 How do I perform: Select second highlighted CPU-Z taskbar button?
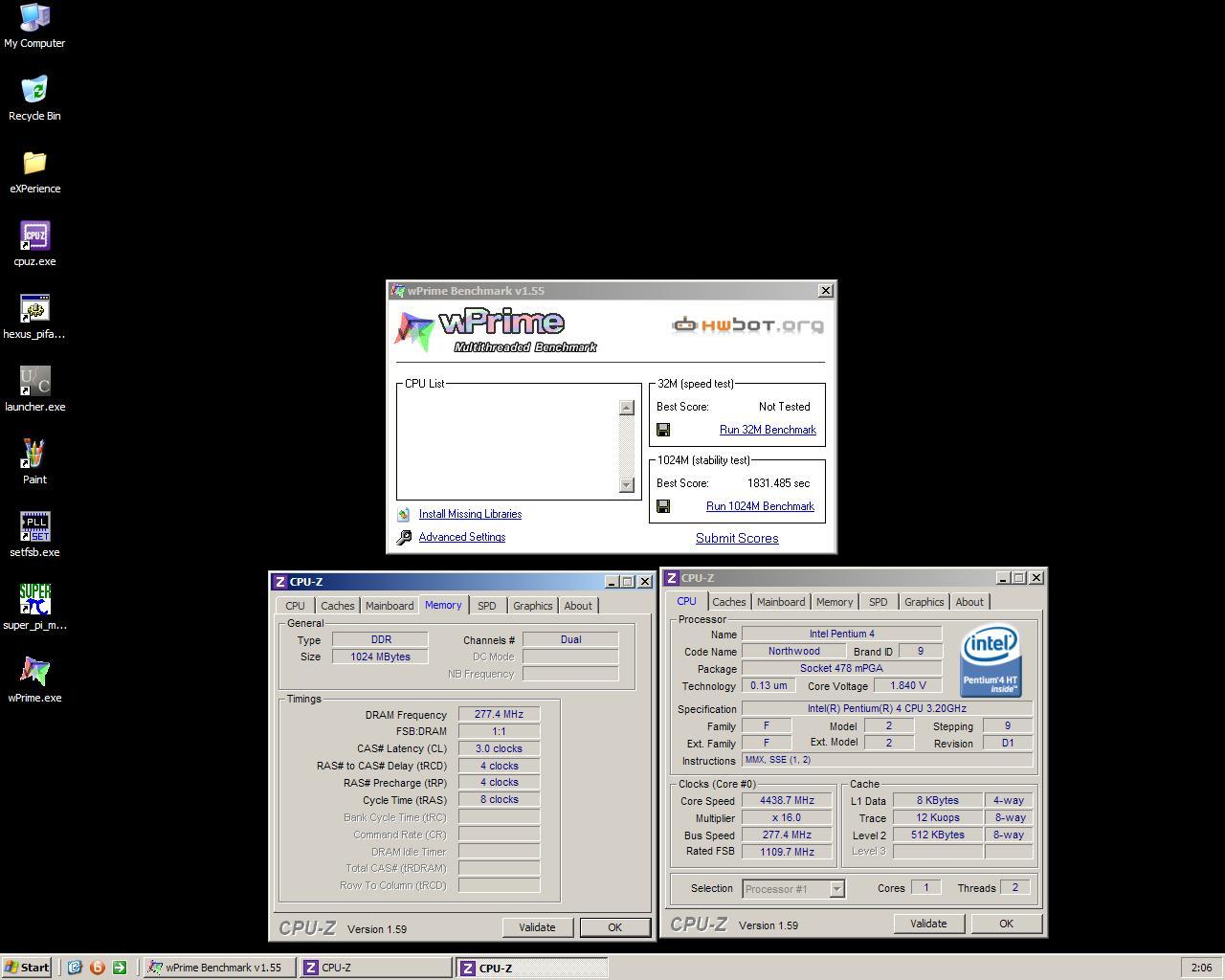531,968
